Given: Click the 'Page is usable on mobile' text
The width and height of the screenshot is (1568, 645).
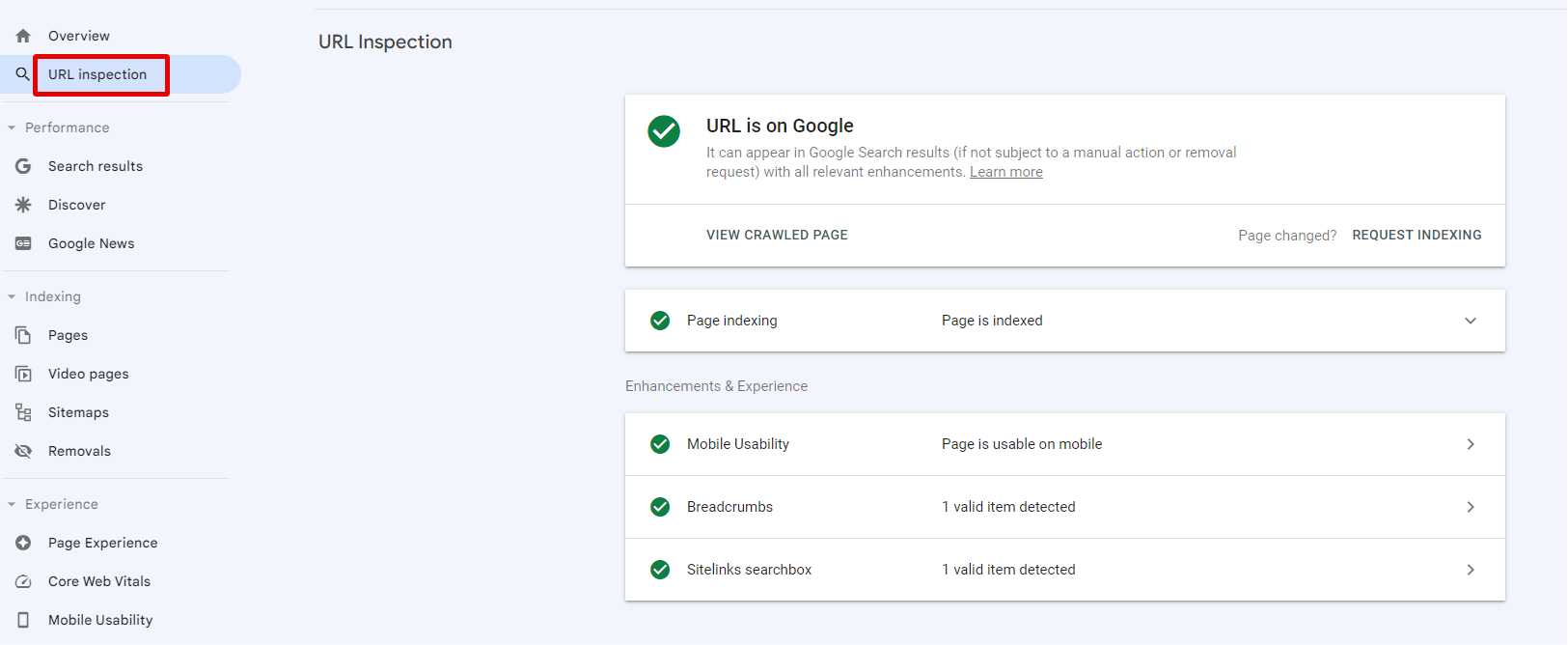Looking at the screenshot, I should tap(1022, 444).
